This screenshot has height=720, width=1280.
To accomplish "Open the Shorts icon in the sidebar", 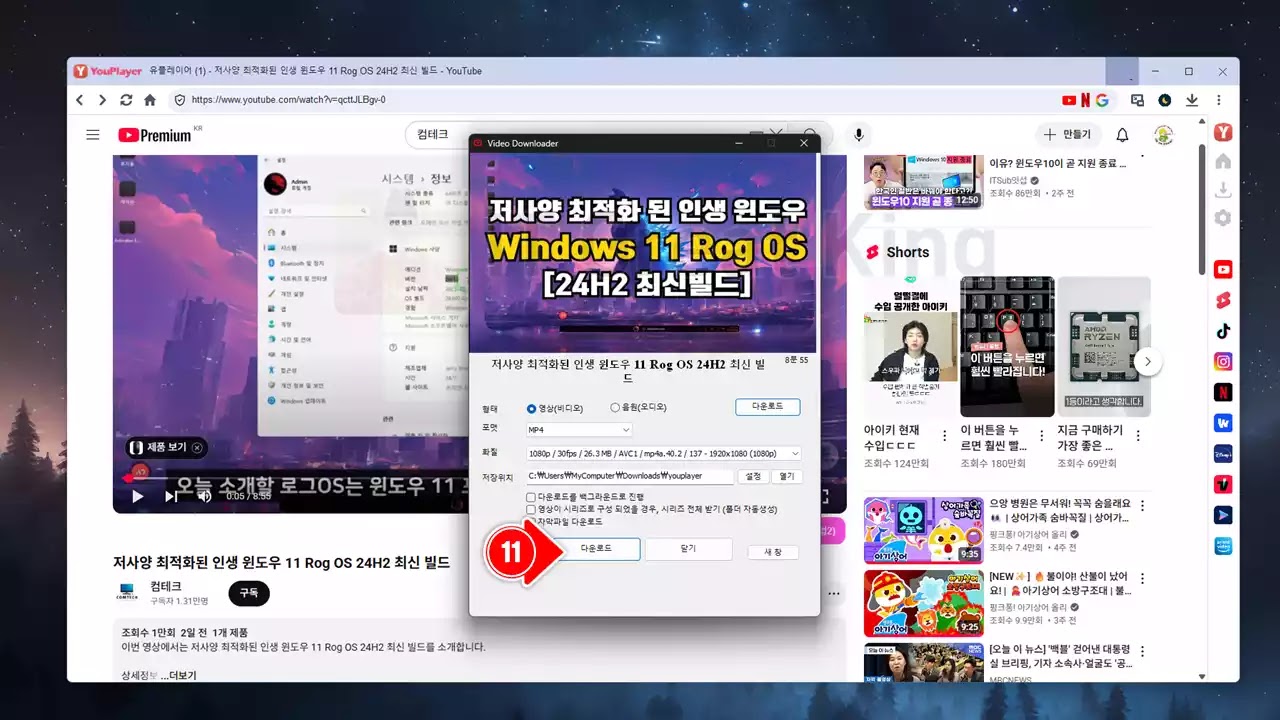I will click(1223, 300).
